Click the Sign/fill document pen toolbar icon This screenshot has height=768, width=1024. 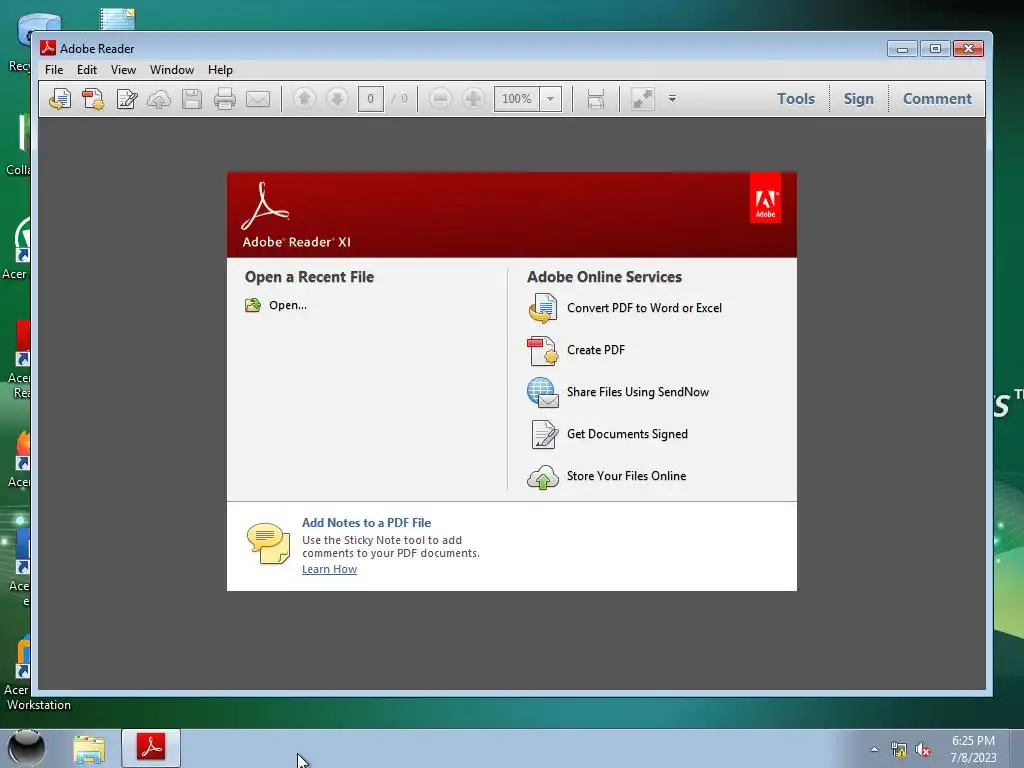(127, 99)
